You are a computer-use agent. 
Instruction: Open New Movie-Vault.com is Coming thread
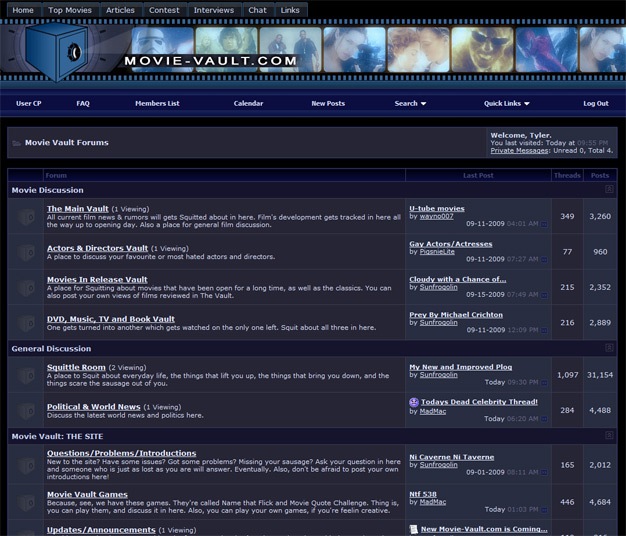click(484, 529)
